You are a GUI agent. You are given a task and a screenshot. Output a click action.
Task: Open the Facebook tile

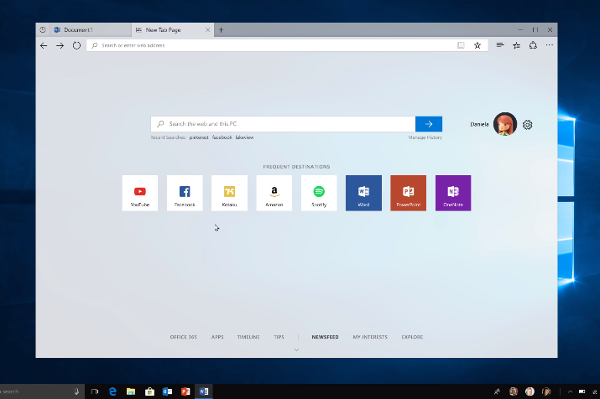pos(185,193)
